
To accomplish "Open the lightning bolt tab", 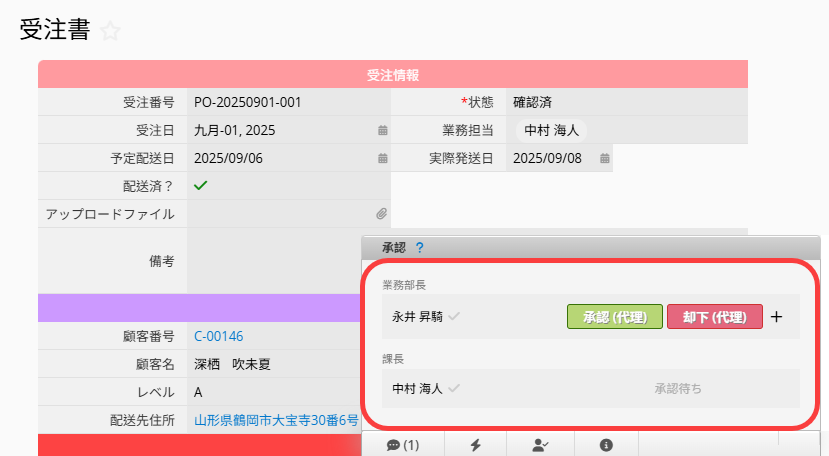I will [x=474, y=445].
